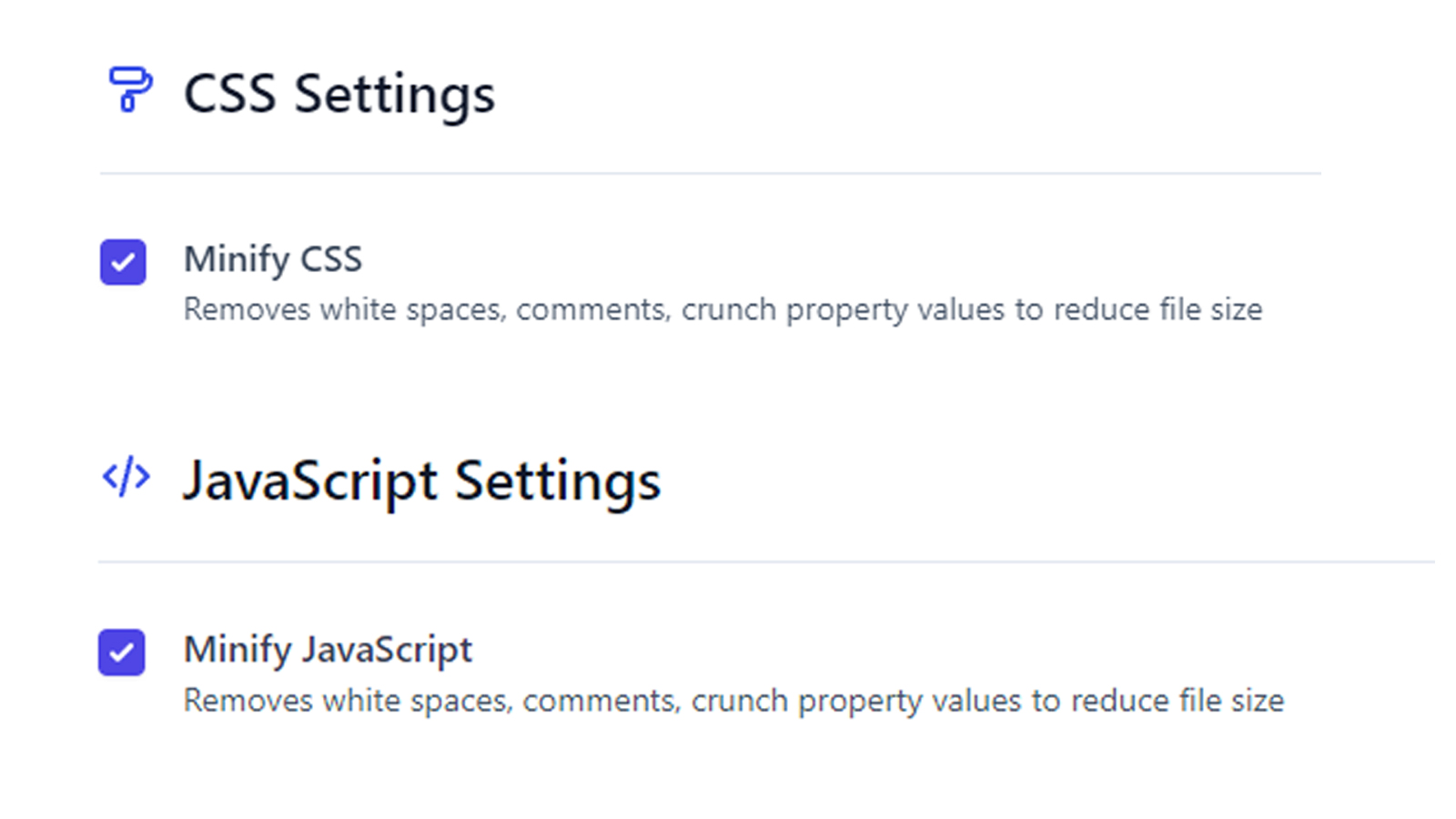The height and width of the screenshot is (819, 1456).
Task: Select the Minify CSS label text
Action: (273, 260)
